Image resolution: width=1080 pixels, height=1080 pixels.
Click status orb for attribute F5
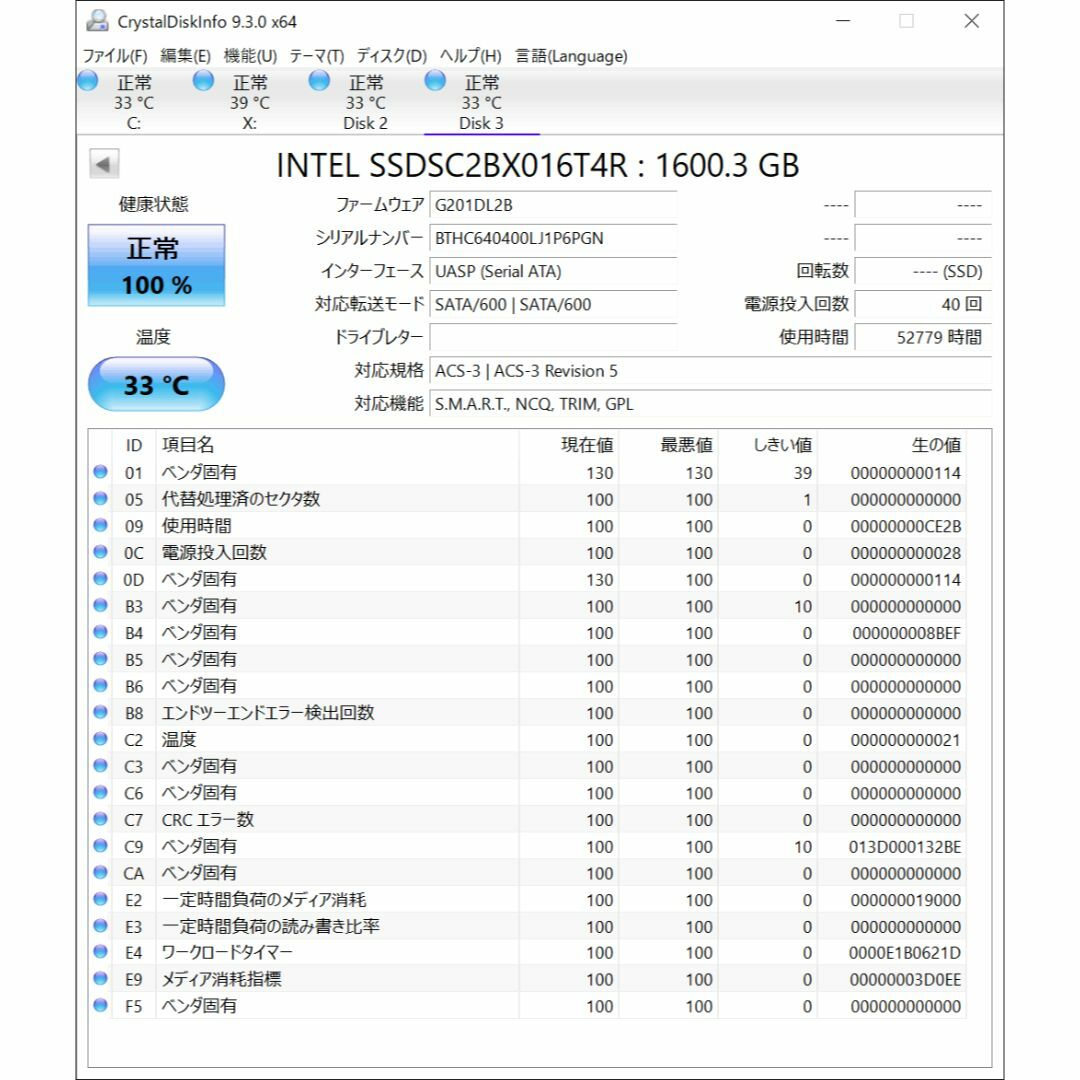[x=101, y=1006]
